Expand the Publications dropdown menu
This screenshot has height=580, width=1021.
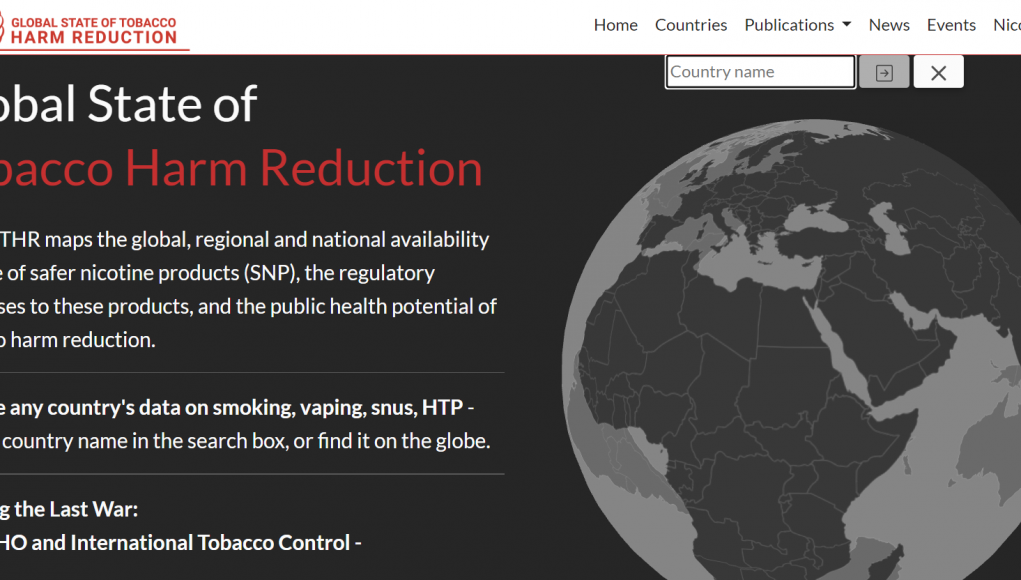click(797, 25)
